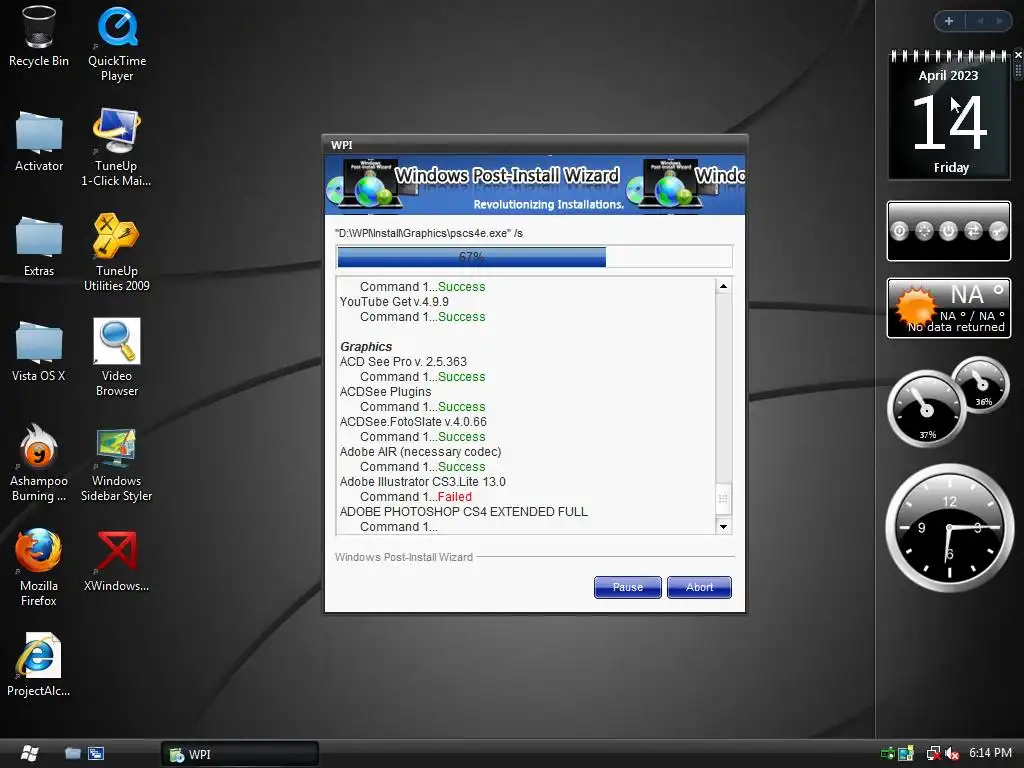
Task: Click the standby spinner icon in gadget
Action: coord(924,231)
